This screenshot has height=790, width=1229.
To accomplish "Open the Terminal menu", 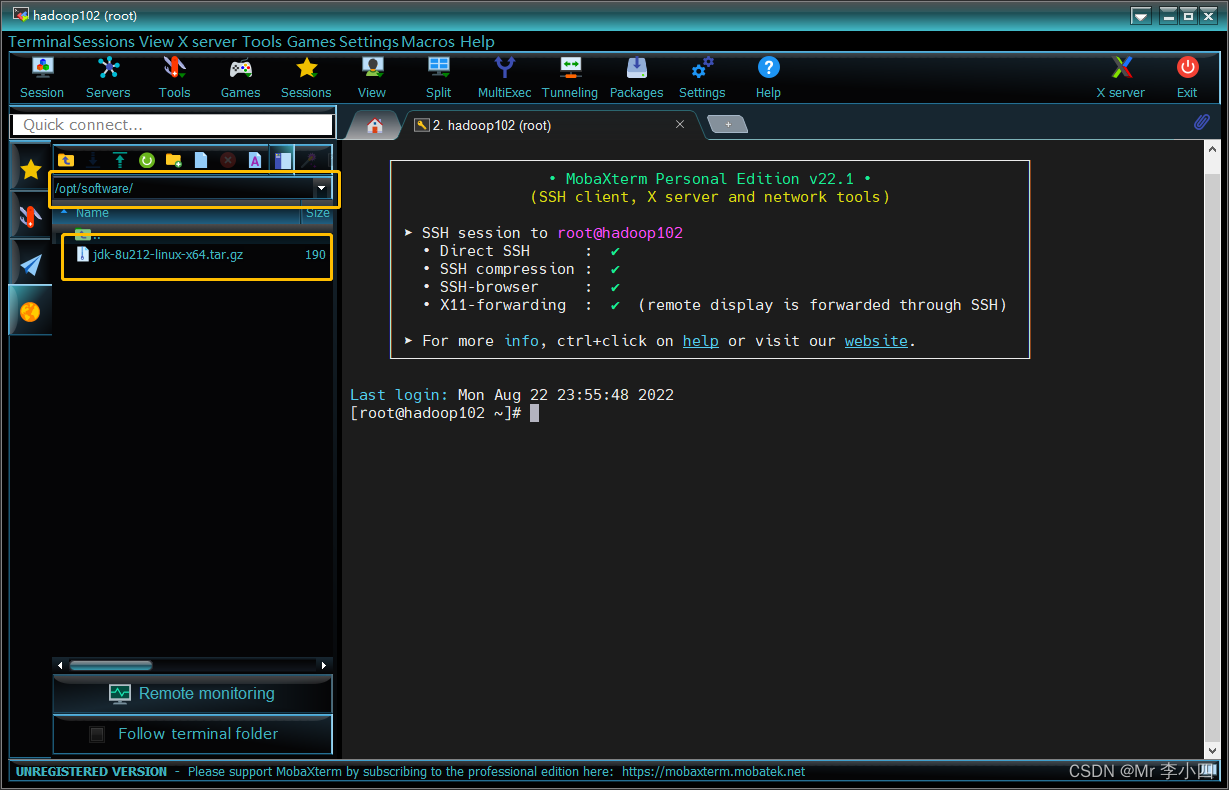I will pos(39,42).
